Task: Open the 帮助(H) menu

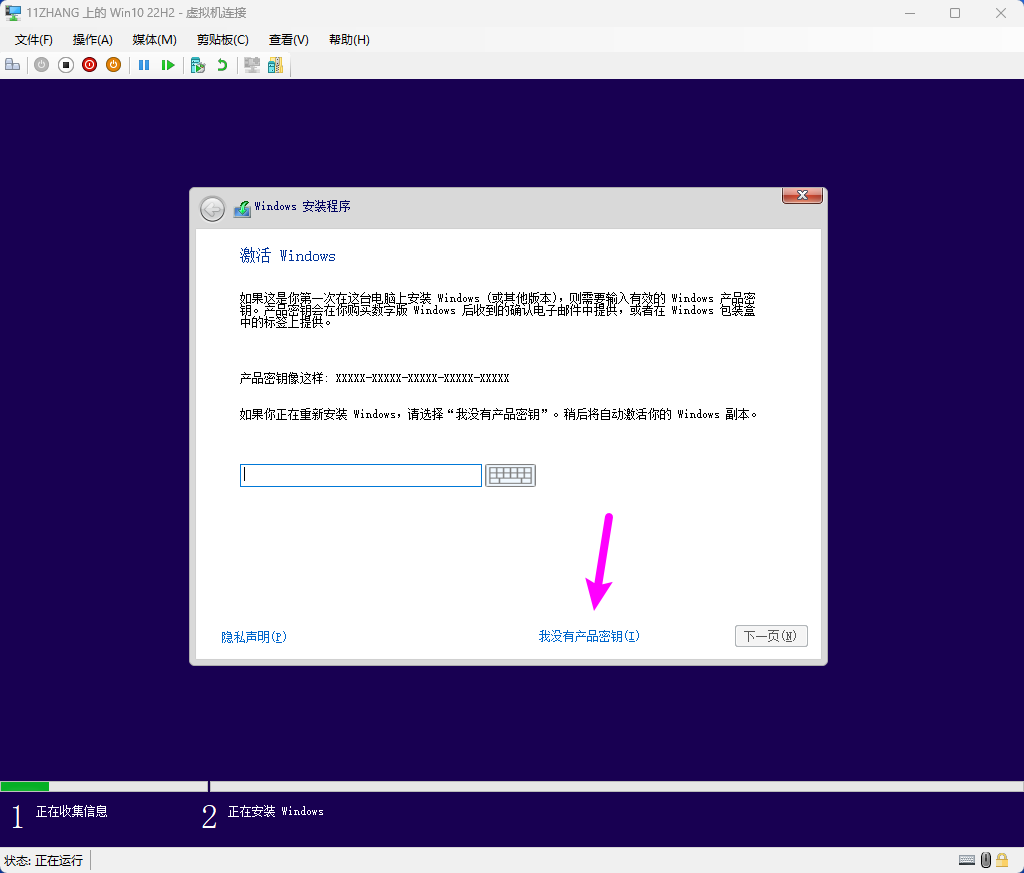Action: pos(349,40)
